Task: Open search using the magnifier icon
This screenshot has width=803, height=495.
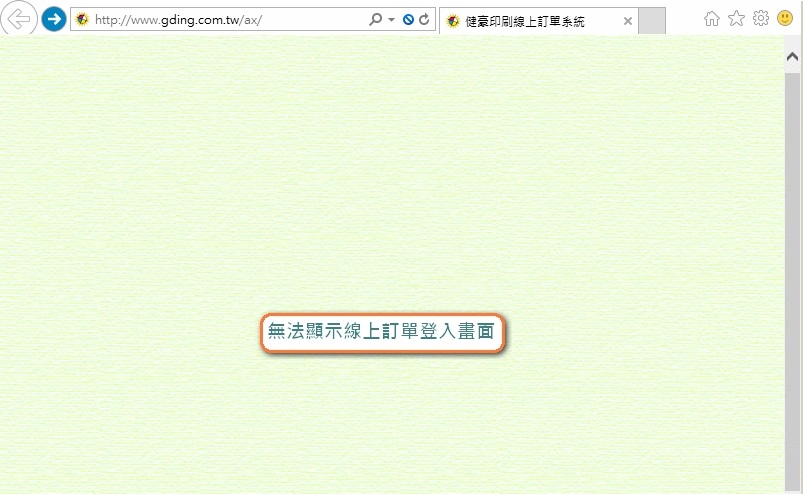Action: click(x=375, y=19)
